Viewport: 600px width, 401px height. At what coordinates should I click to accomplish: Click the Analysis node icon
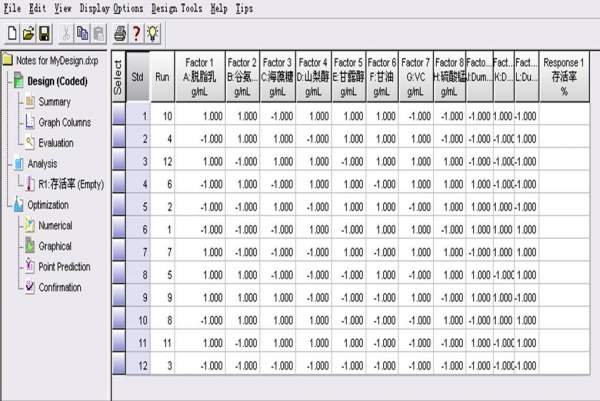point(19,164)
